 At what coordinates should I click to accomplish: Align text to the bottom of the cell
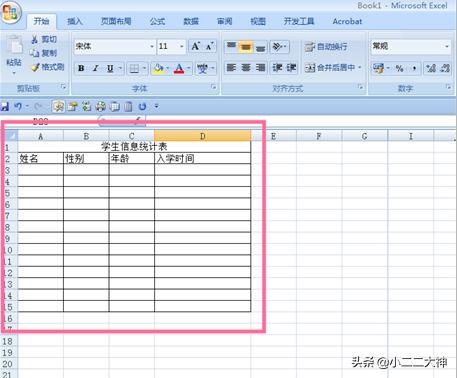(260, 47)
